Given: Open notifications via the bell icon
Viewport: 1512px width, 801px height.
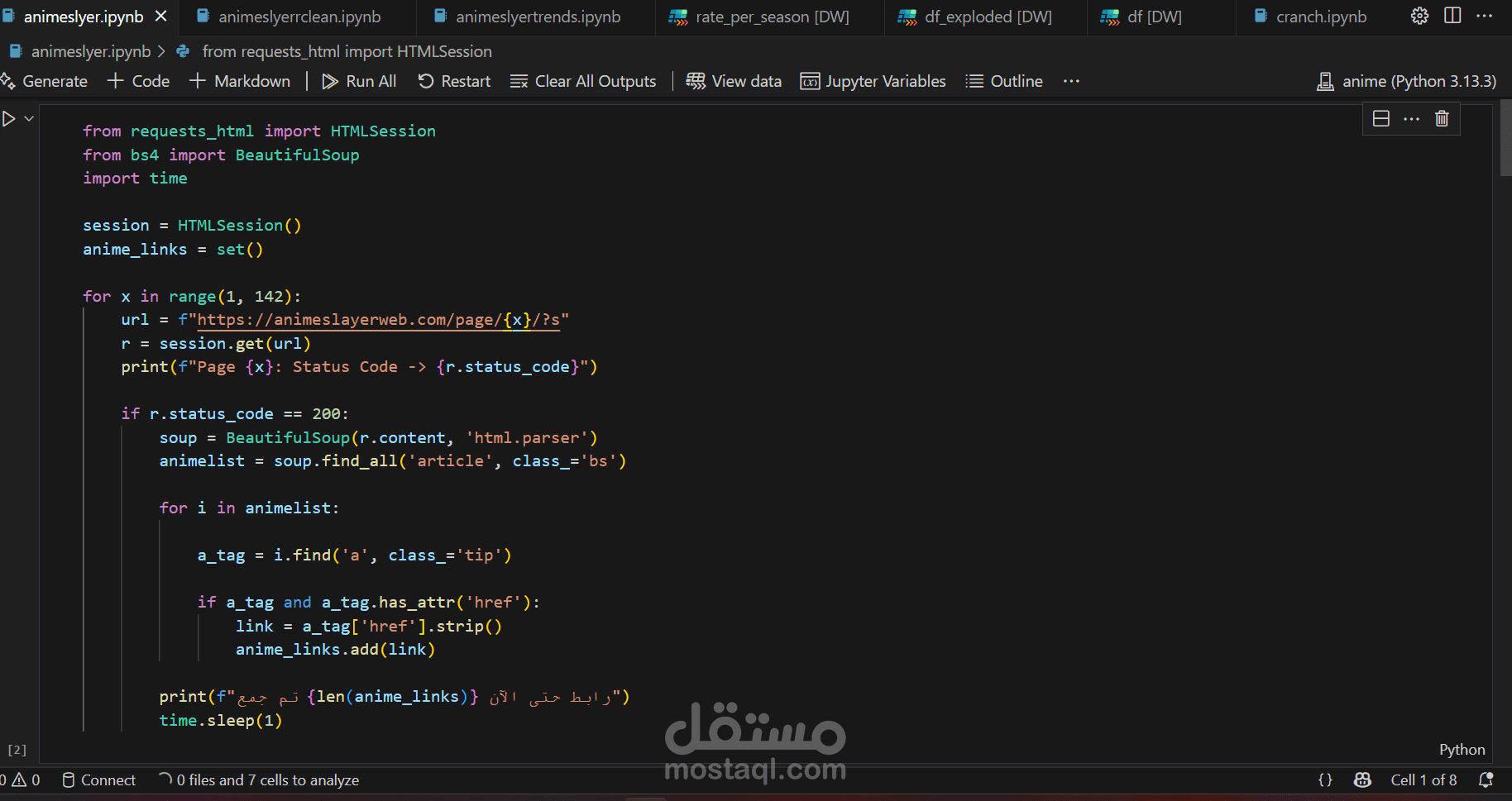Looking at the screenshot, I should [1486, 780].
